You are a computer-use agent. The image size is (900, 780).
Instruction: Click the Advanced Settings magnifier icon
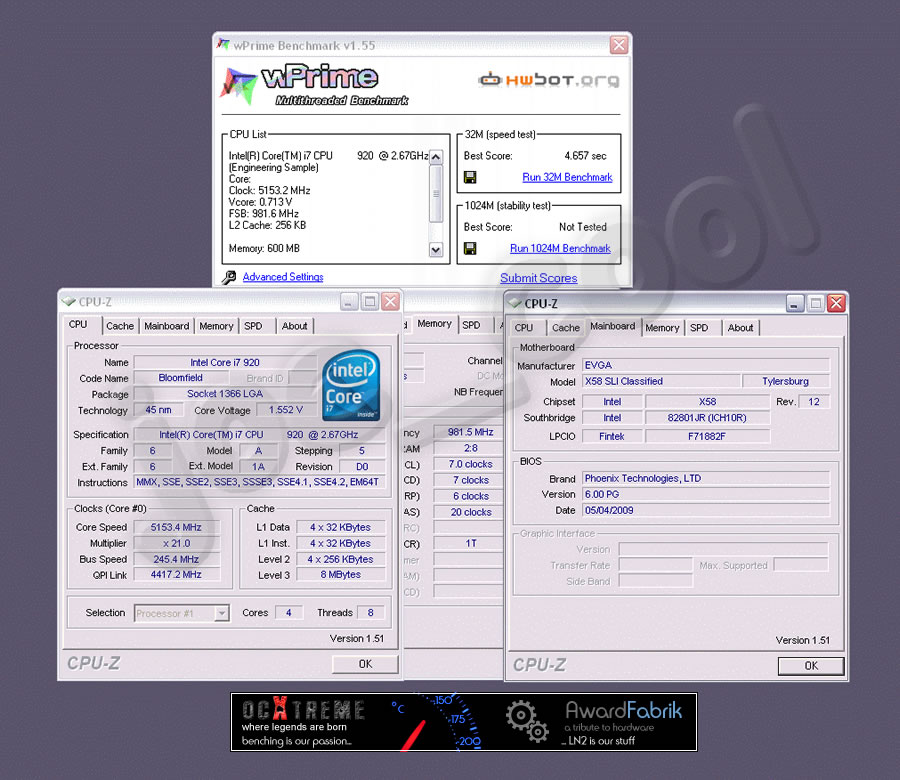[229, 278]
